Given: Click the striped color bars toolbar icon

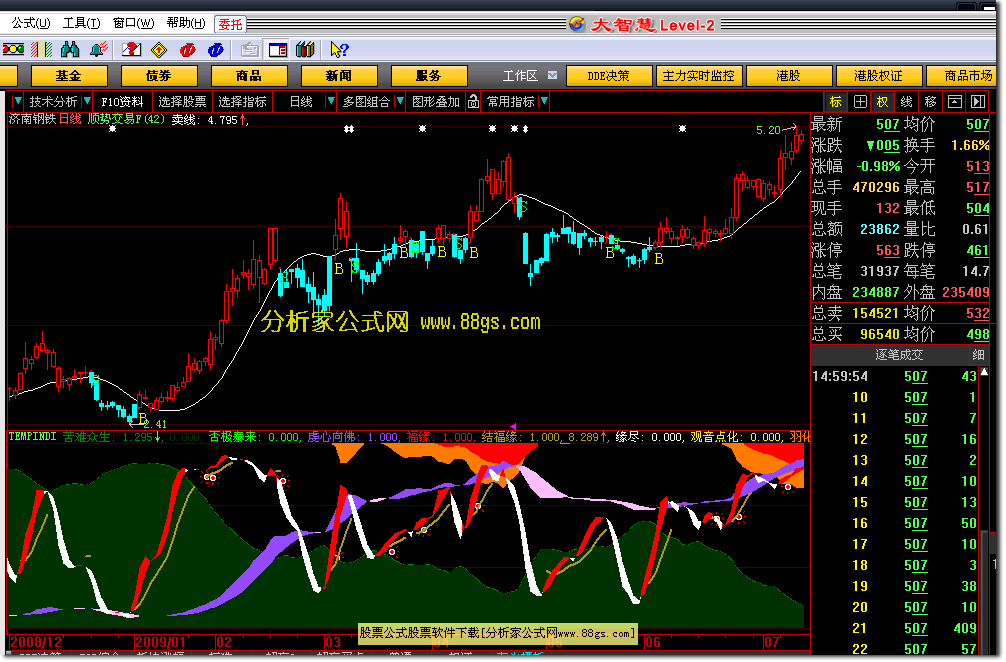Looking at the screenshot, I should (42, 49).
